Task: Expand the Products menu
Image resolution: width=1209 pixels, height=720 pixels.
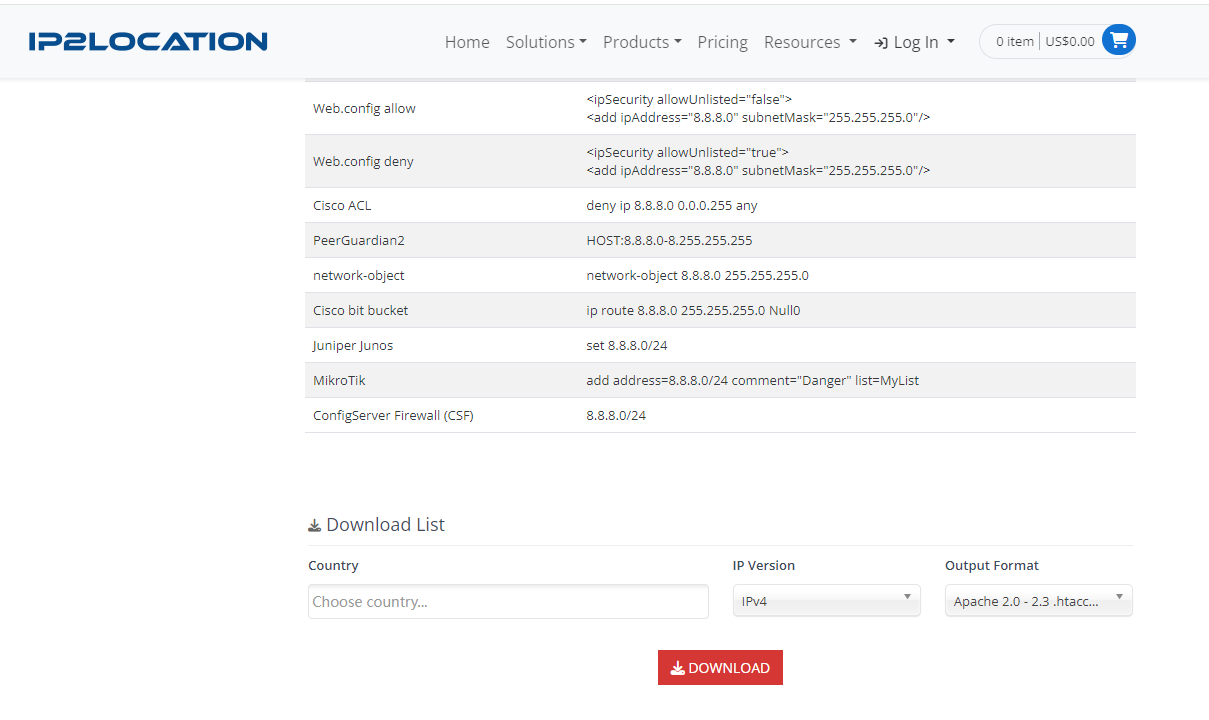Action: (x=642, y=42)
